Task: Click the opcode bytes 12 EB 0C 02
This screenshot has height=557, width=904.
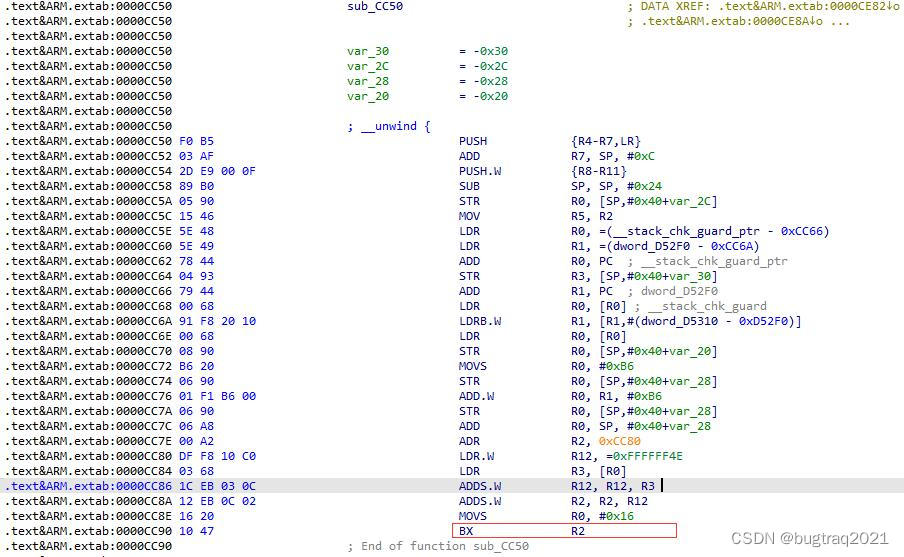Action: tap(217, 501)
